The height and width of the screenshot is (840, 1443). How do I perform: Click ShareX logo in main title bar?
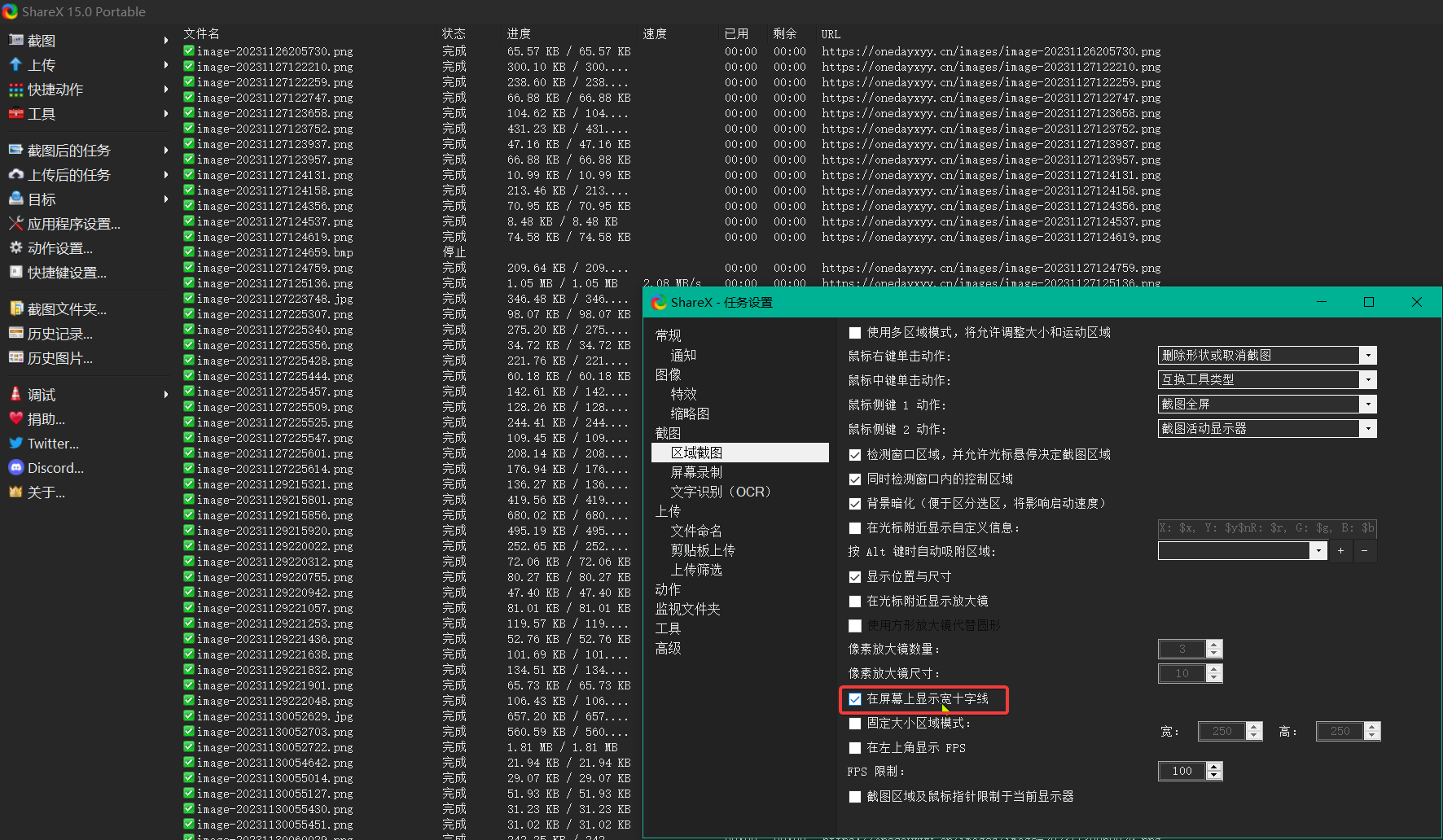(10, 11)
